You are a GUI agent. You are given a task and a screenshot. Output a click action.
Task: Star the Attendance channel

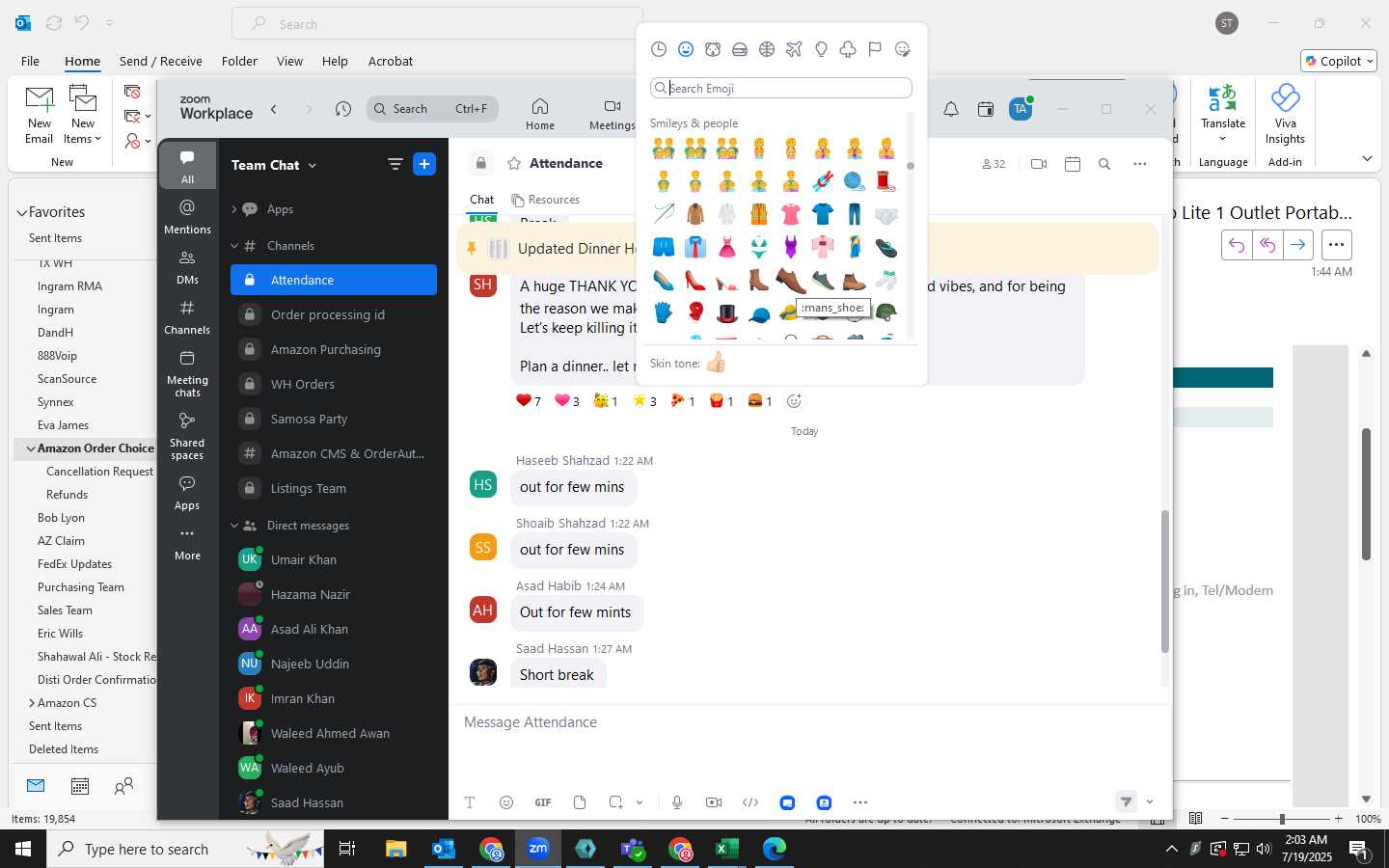[x=514, y=163]
